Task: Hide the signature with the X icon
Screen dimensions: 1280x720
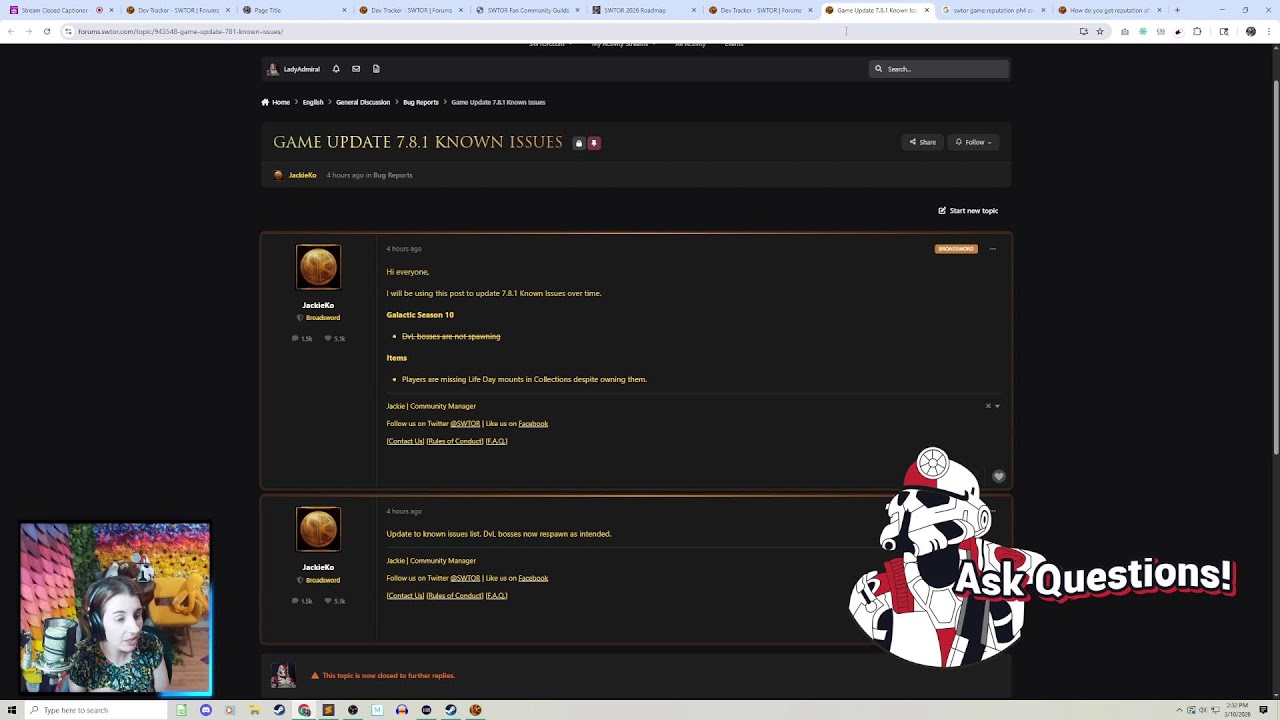Action: pyautogui.click(x=988, y=406)
